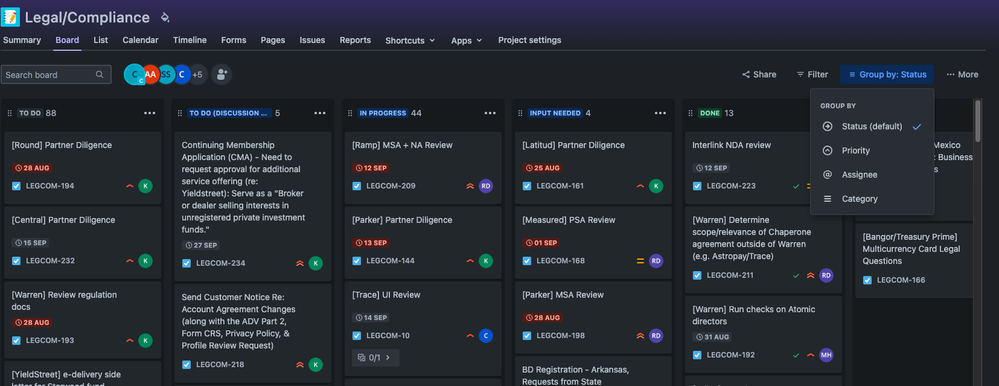Group the board by Priority
The image size is (999, 386).
coord(872,150)
